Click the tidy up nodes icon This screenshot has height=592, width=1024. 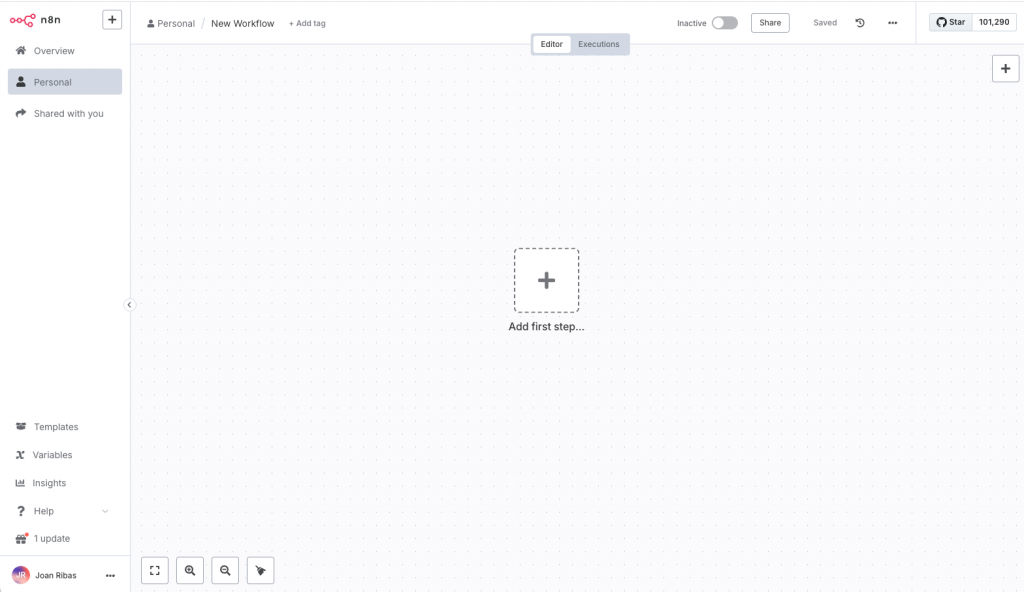[260, 570]
